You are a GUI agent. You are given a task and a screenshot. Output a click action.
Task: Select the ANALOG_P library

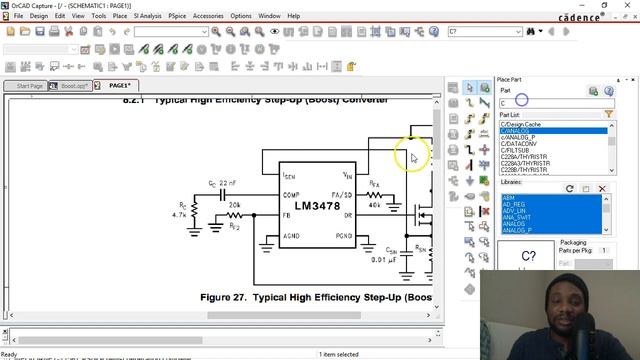coord(551,230)
